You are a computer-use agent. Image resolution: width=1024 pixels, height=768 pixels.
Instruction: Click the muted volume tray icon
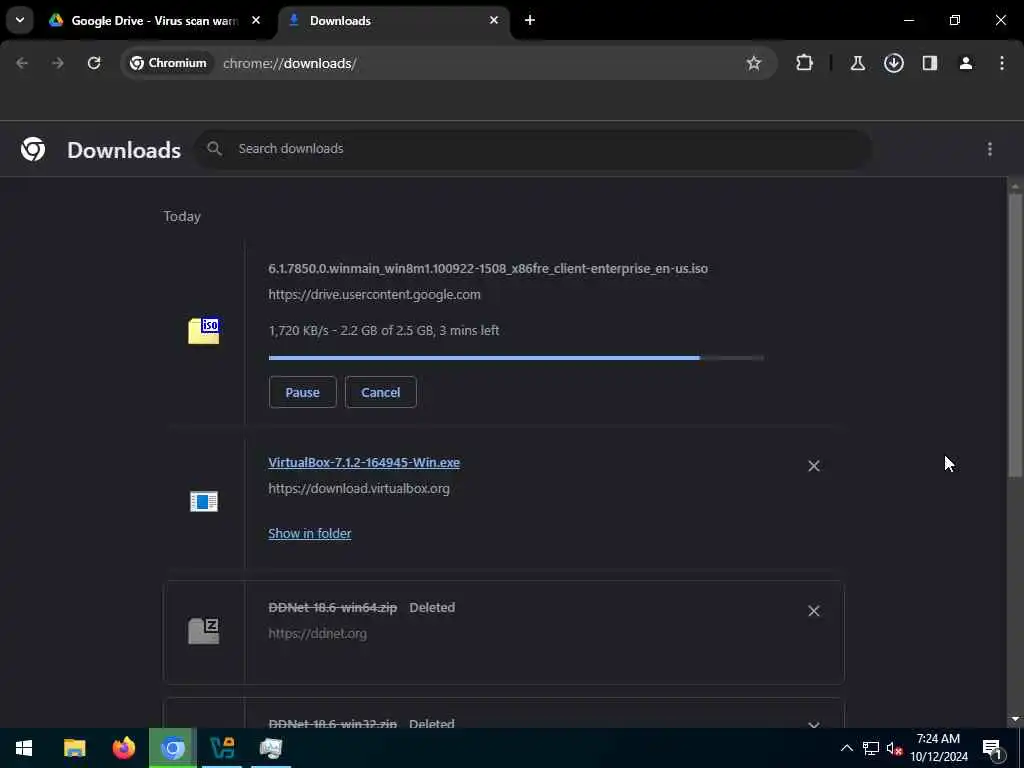coord(894,748)
